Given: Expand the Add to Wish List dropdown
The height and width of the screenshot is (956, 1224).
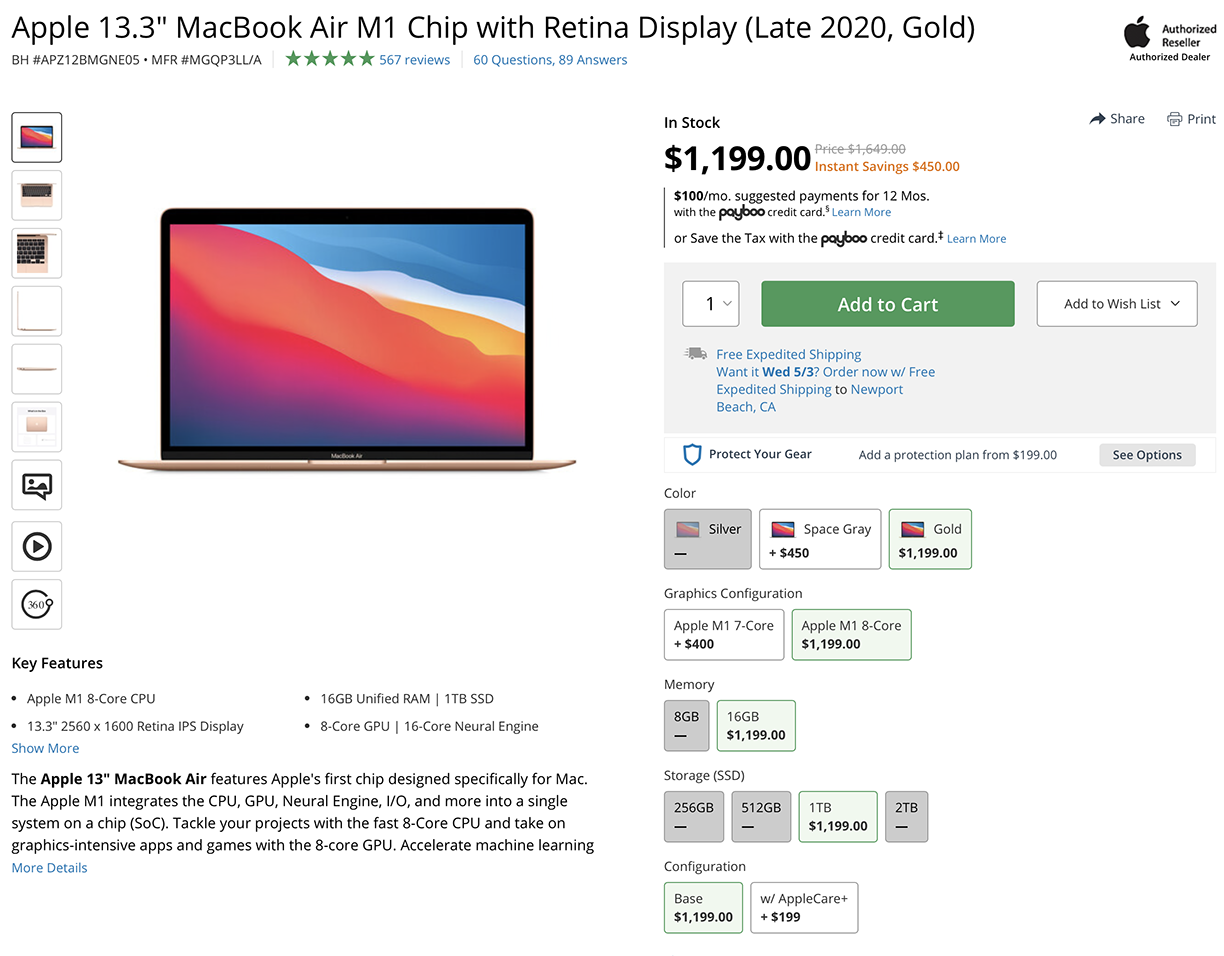Looking at the screenshot, I should [1116, 303].
